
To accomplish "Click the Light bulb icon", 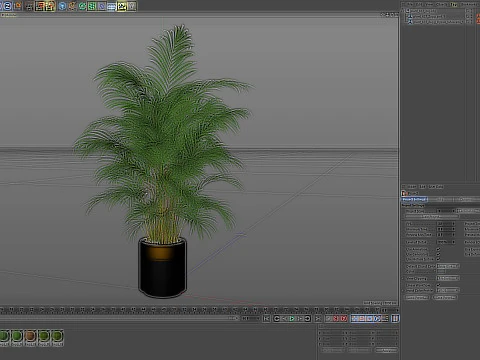I will (132, 6).
